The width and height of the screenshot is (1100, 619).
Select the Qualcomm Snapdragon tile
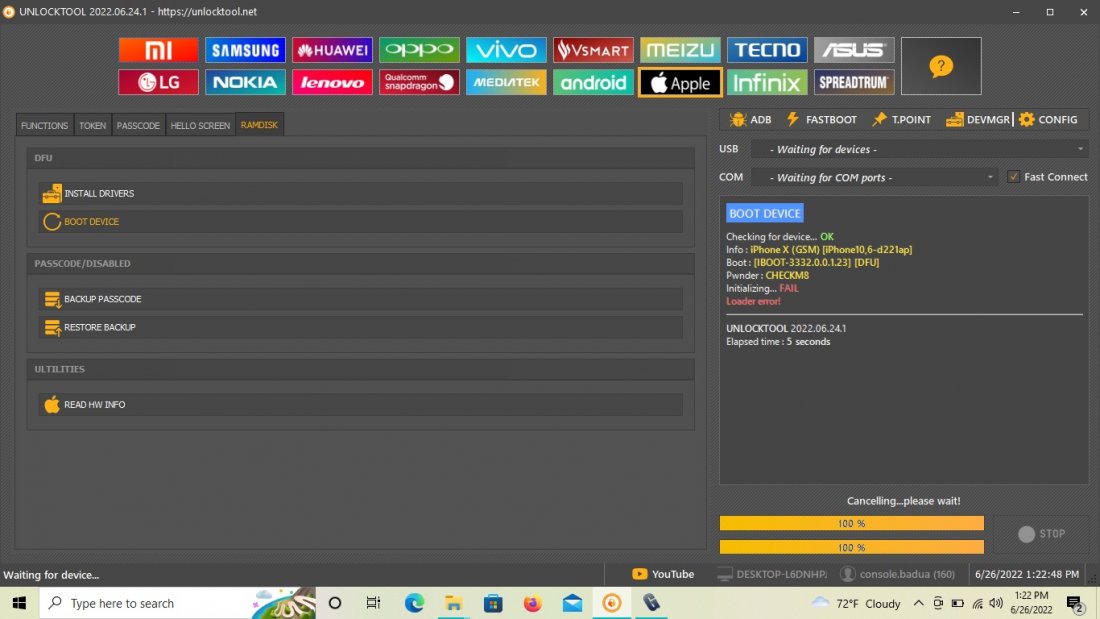point(419,82)
